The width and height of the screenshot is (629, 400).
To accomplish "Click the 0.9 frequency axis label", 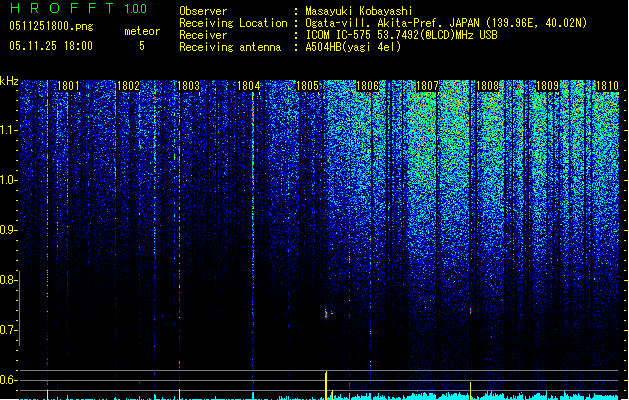I will pyautogui.click(x=9, y=230).
